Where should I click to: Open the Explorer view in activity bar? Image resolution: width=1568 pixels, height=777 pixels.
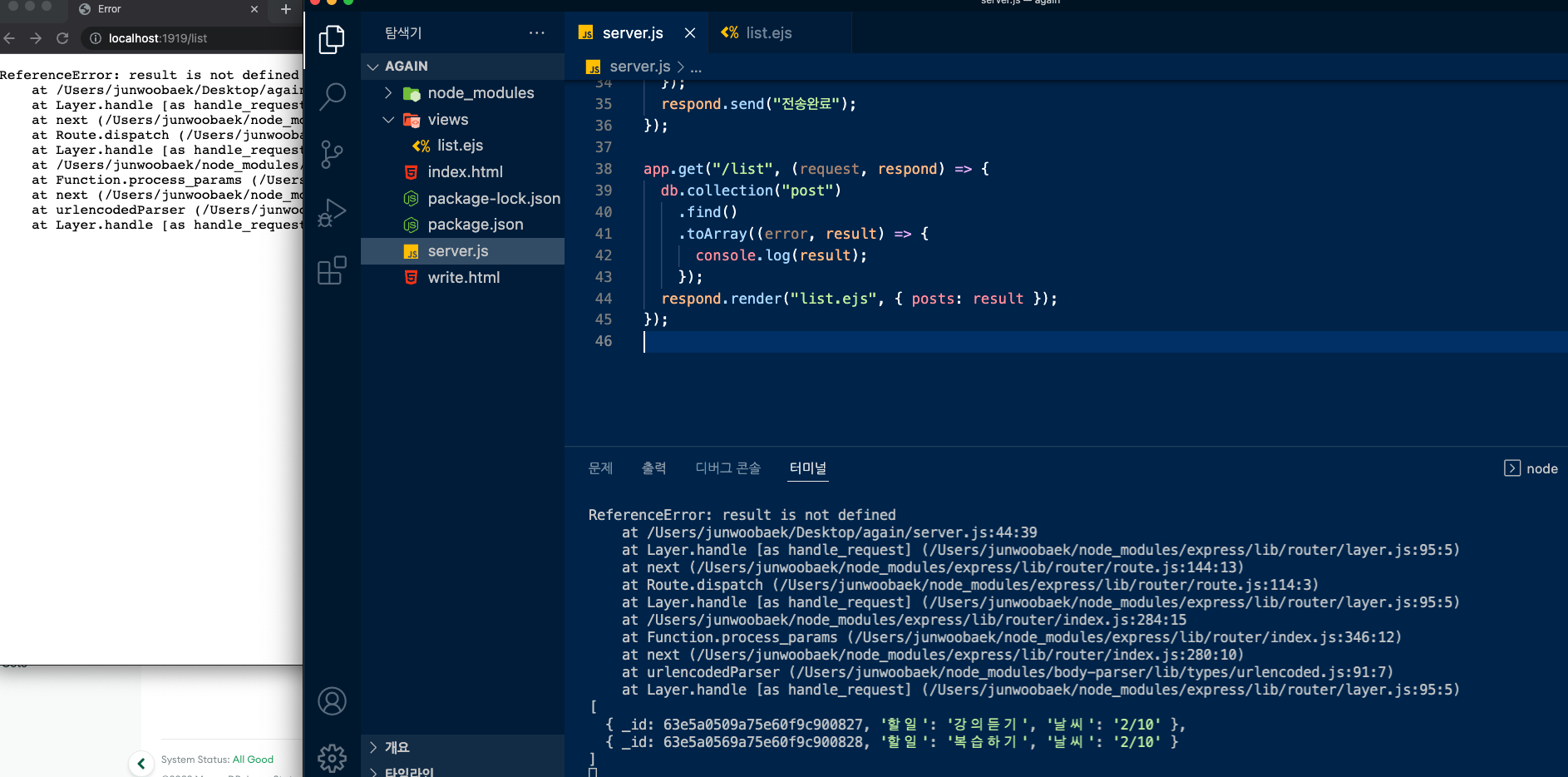coord(332,39)
